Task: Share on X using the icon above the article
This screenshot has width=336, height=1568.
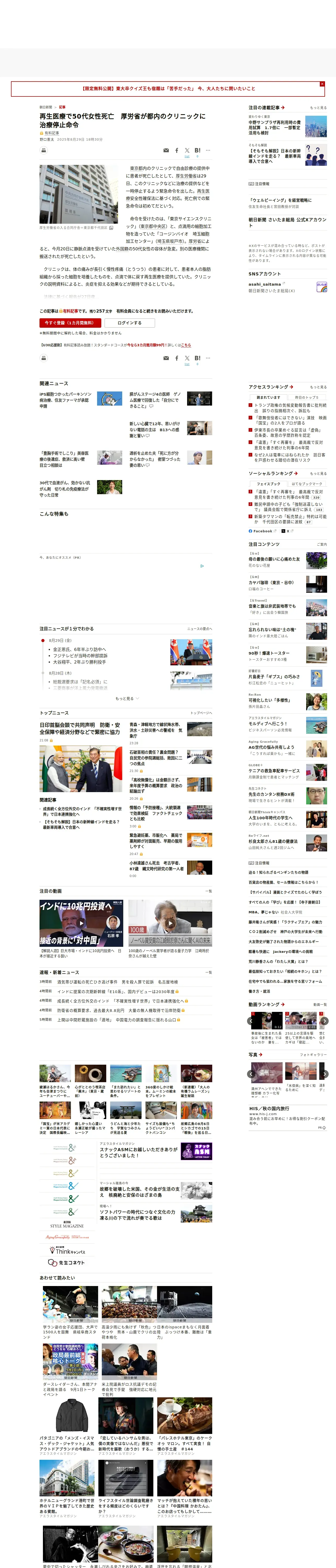Action: [x=187, y=150]
